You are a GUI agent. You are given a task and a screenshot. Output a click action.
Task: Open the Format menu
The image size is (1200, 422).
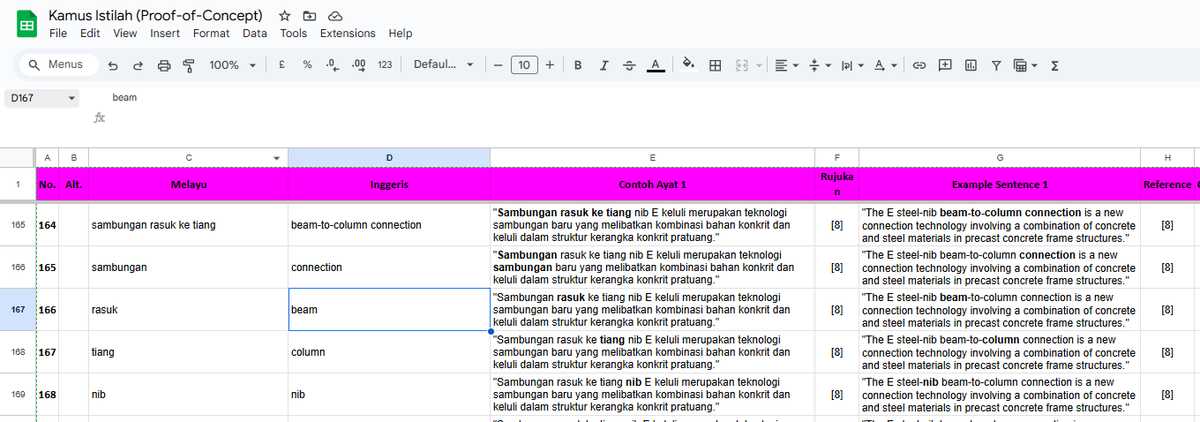211,33
